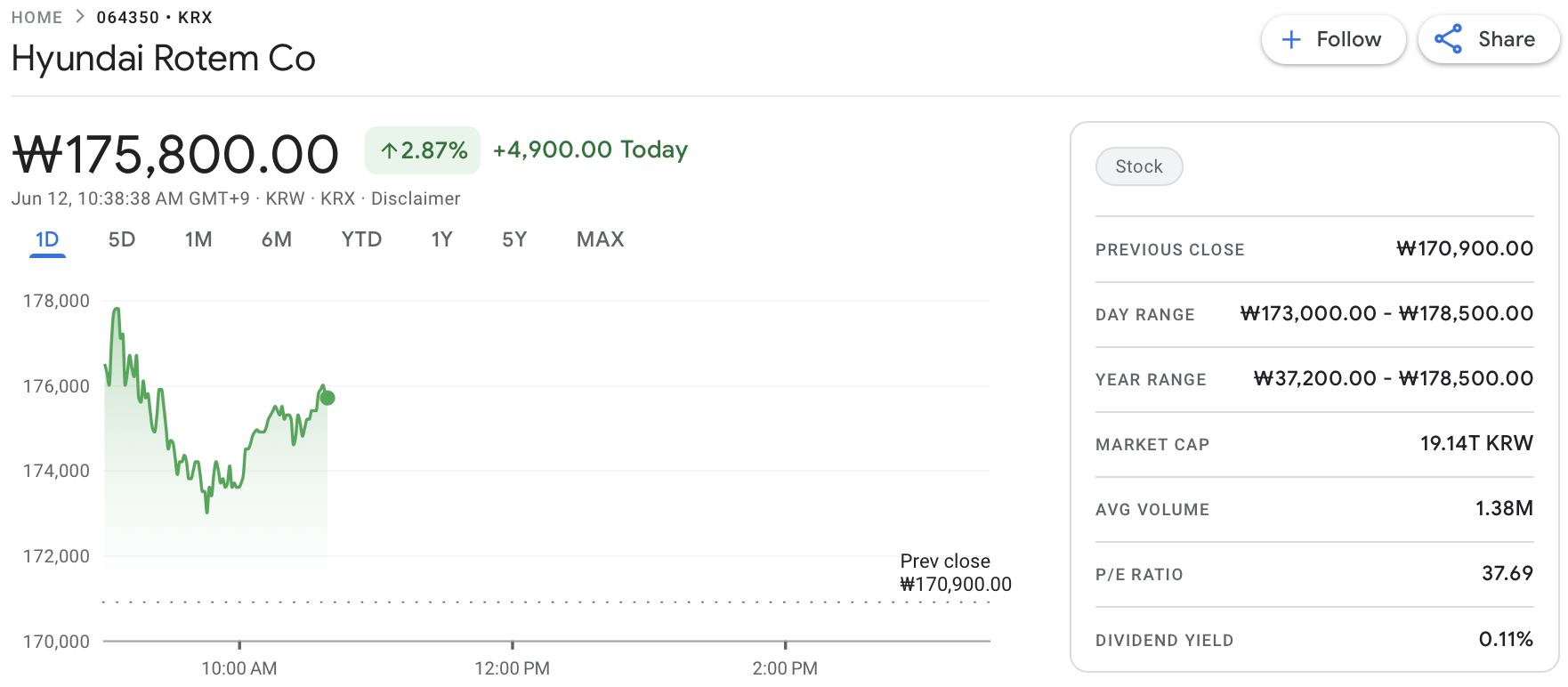
Task: Click the DIVIDEND YIELD label
Action: [1164, 641]
